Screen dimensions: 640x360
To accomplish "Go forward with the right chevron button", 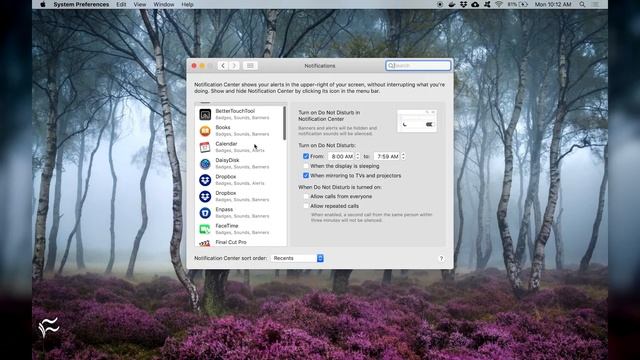I will click(234, 66).
